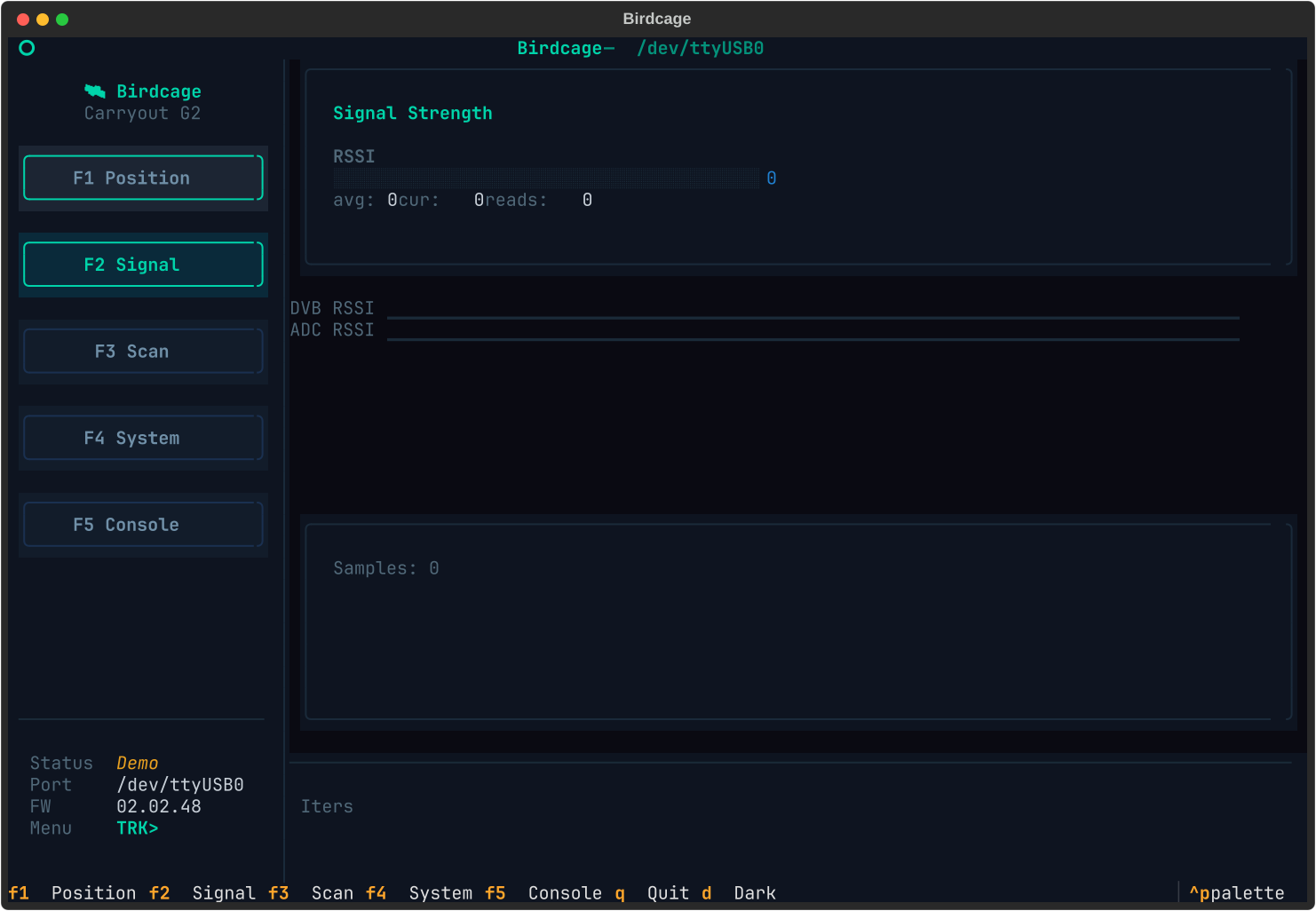Screen dimensions: 1316x911
Task: Click the Samples: 0 panel text
Action: (x=386, y=568)
